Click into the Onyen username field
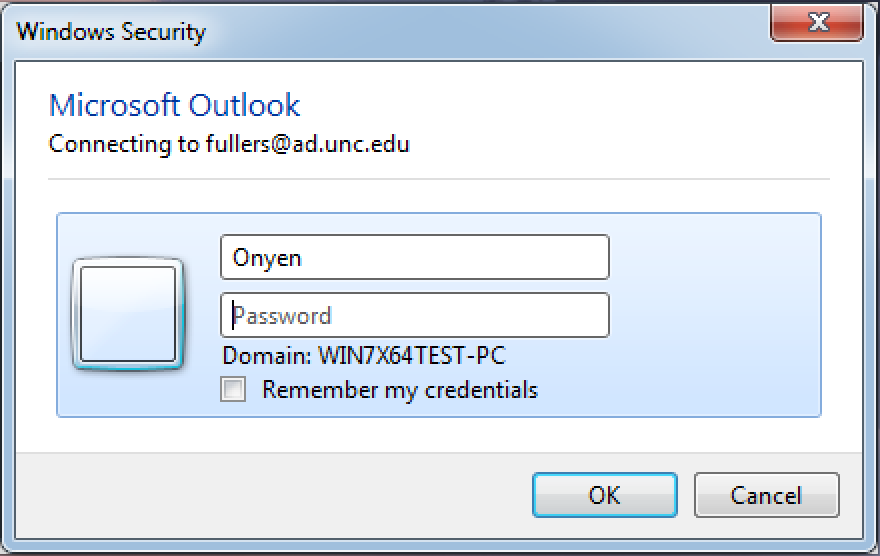The image size is (880, 556). 415,257
